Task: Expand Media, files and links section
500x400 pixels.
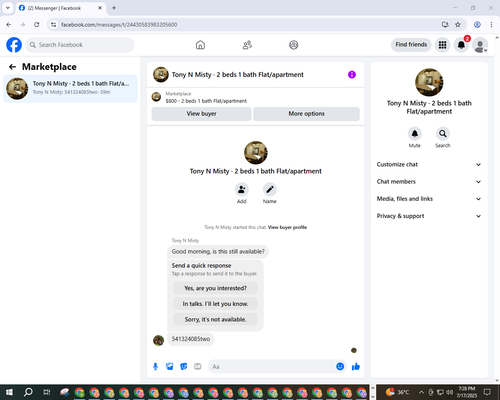Action: pyautogui.click(x=429, y=199)
